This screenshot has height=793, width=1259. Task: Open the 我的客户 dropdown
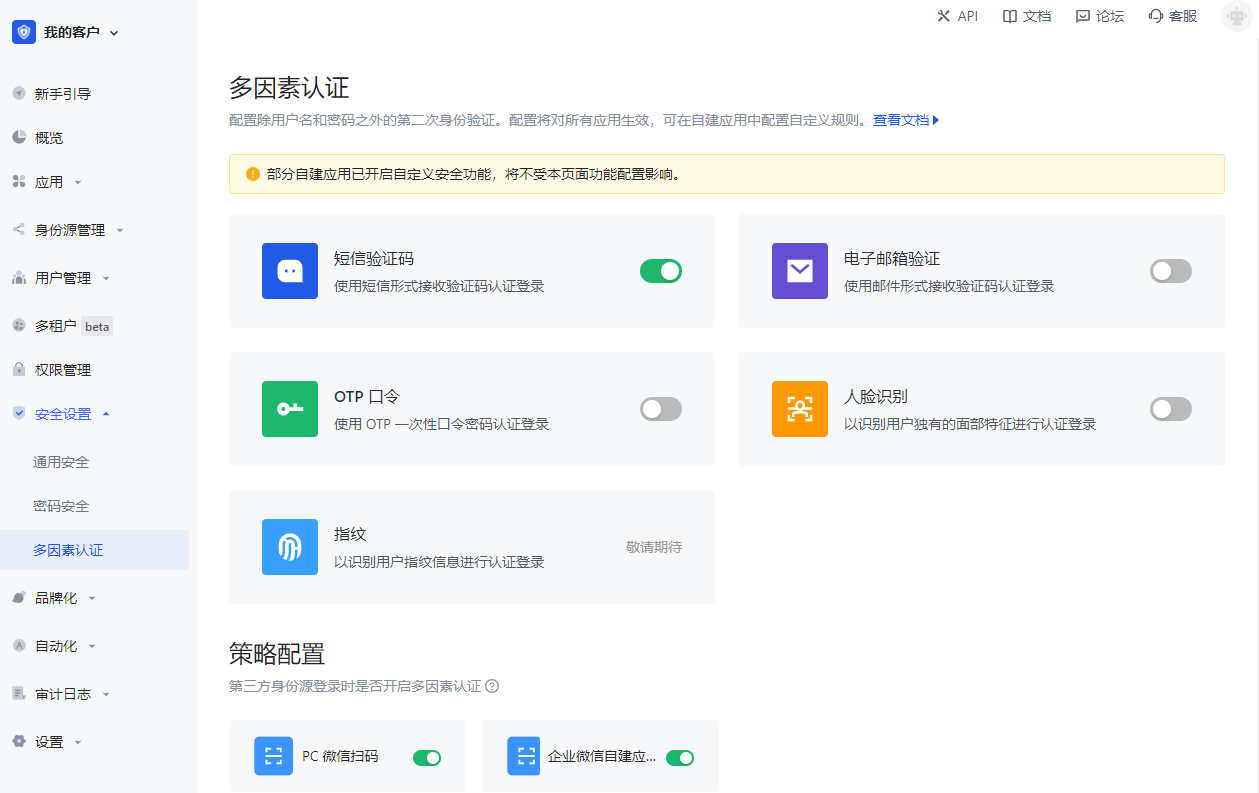(x=70, y=32)
